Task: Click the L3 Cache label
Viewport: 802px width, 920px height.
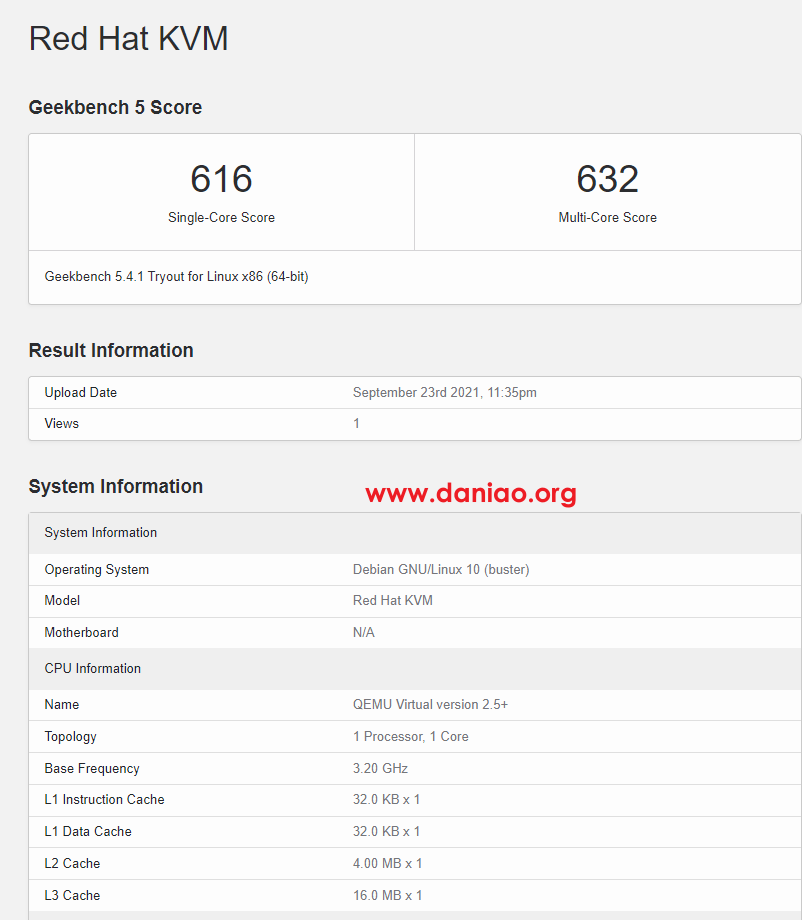Action: click(x=72, y=895)
